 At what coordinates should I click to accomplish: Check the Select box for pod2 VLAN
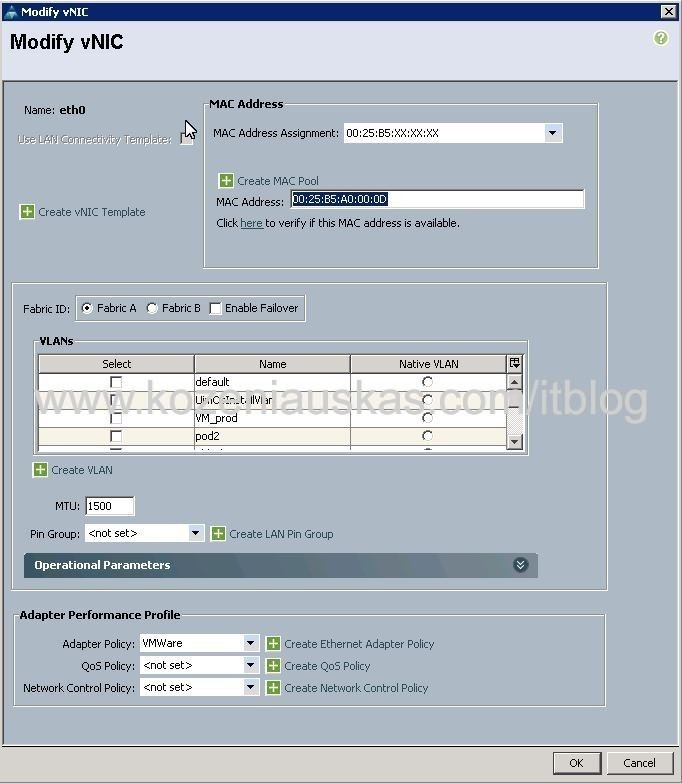[116, 436]
